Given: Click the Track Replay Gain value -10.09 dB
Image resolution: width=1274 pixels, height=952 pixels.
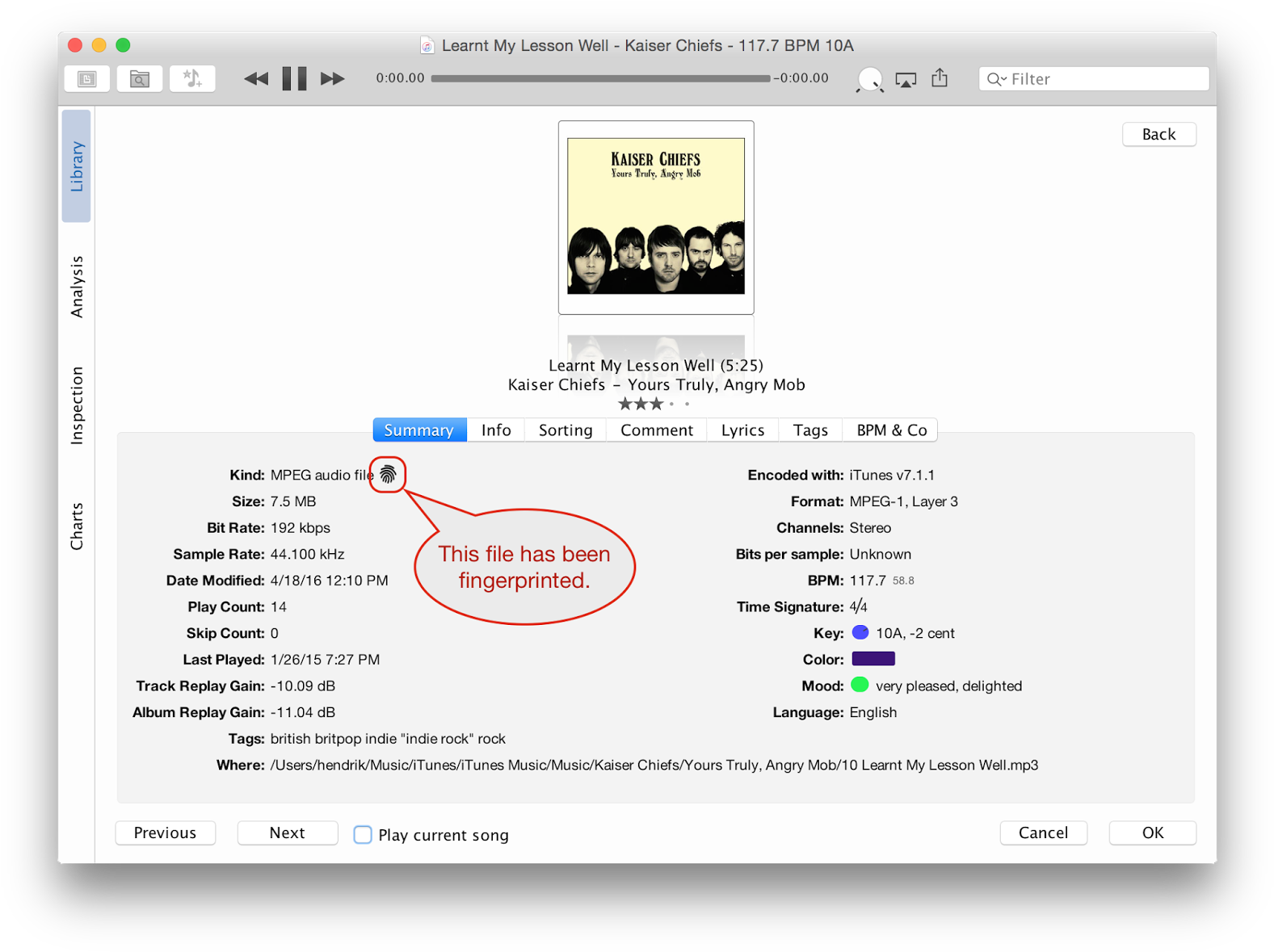Looking at the screenshot, I should (303, 686).
